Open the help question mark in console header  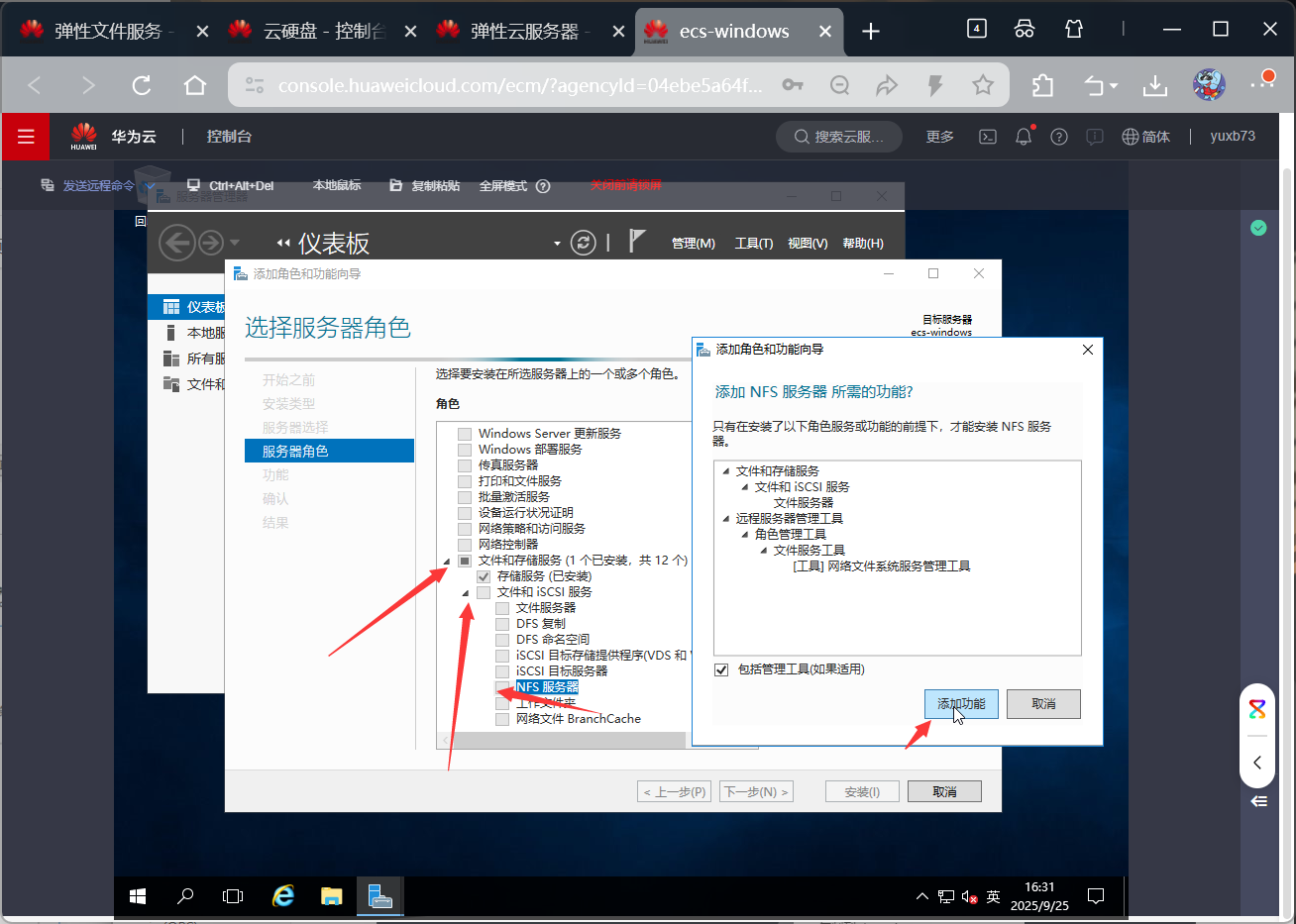[x=1059, y=137]
